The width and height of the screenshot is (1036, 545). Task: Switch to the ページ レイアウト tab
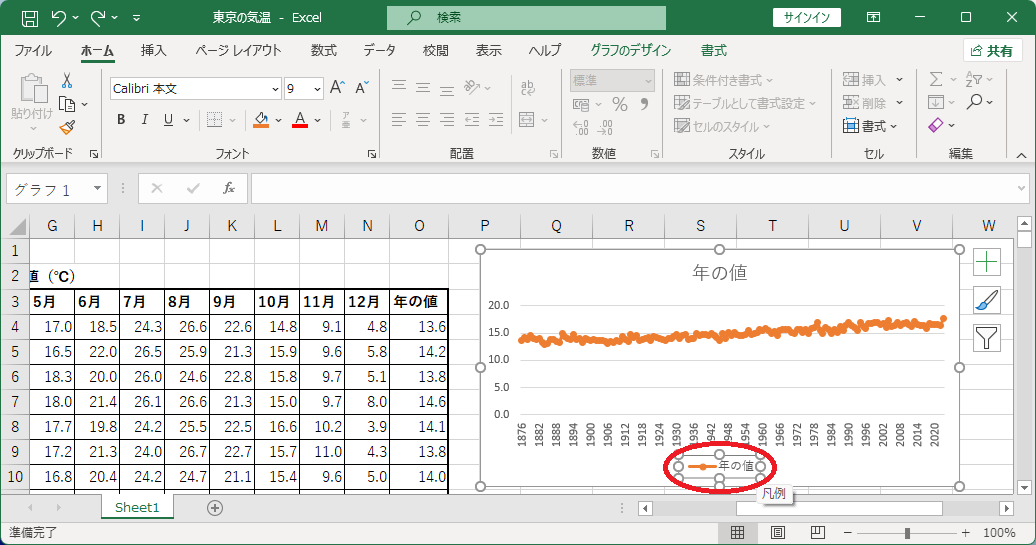coord(238,50)
